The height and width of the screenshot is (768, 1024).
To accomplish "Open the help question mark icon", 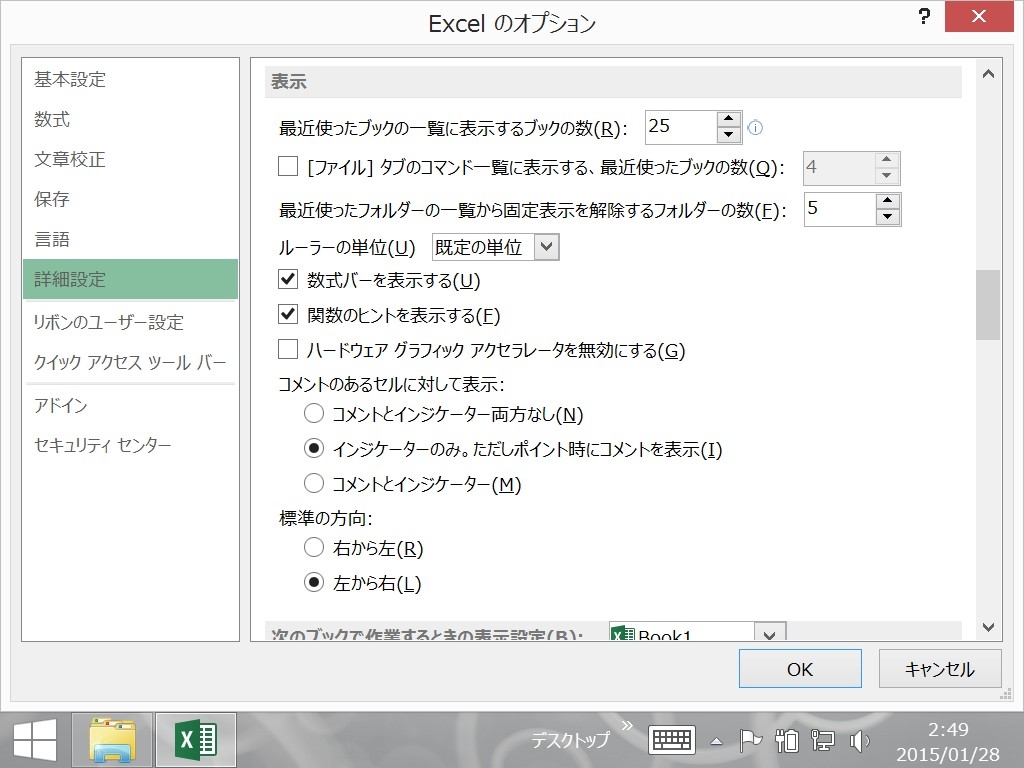I will [x=923, y=16].
